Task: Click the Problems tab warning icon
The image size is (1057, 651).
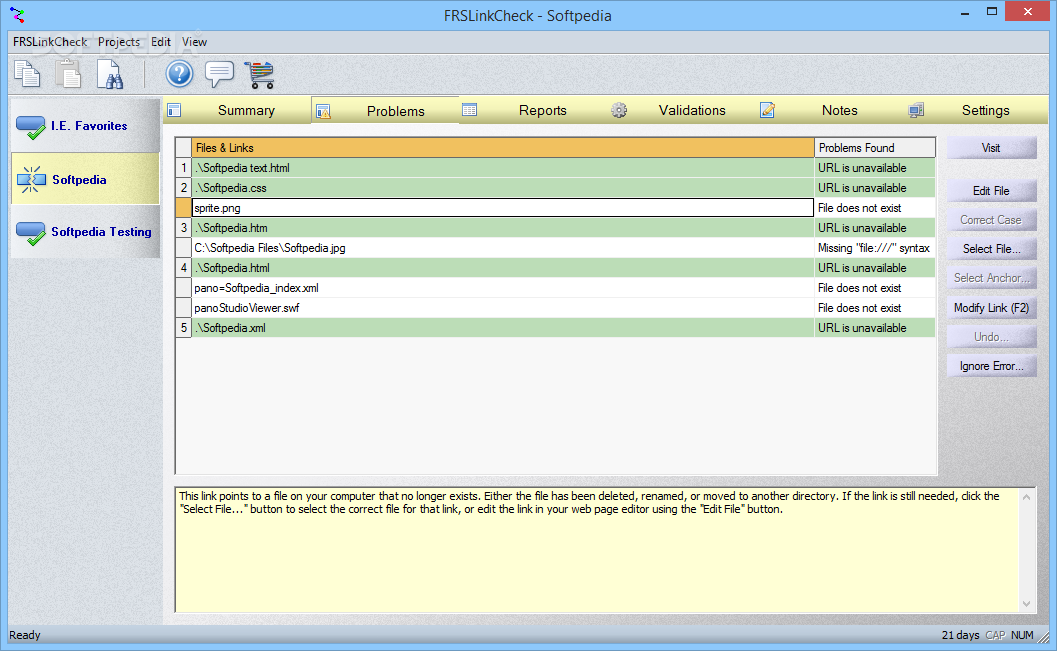Action: 324,111
